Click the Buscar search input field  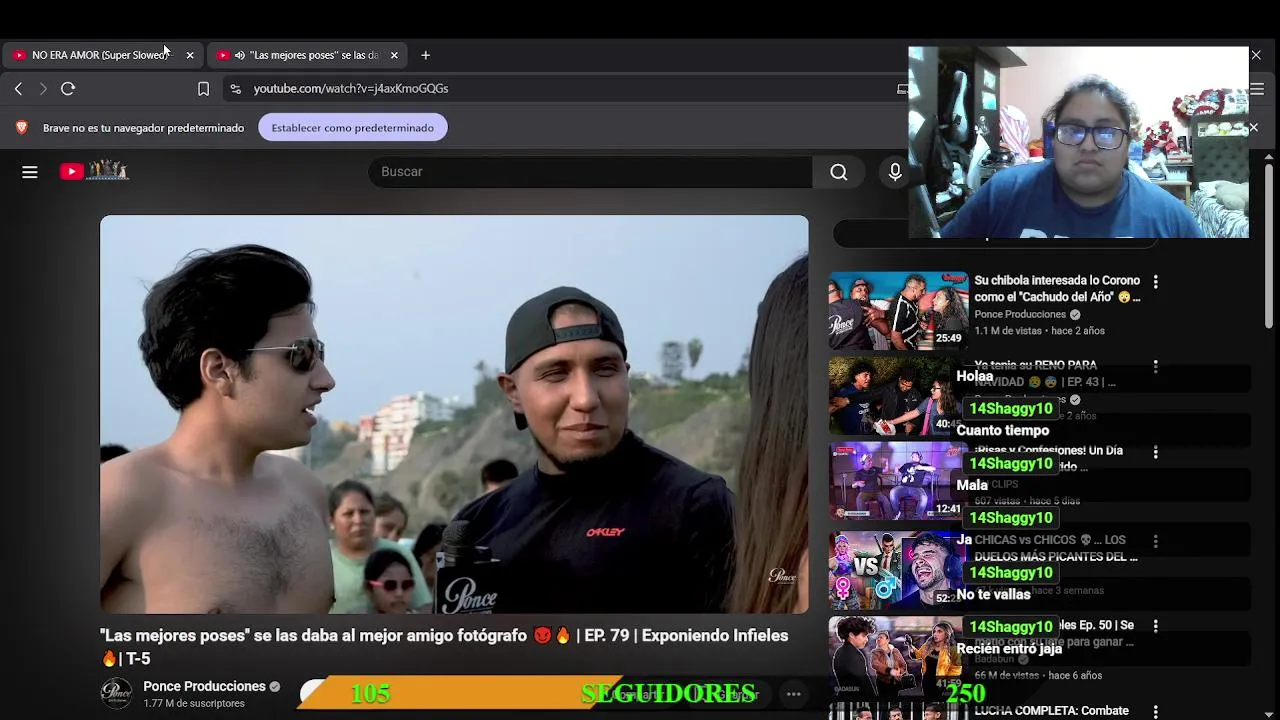click(x=590, y=172)
